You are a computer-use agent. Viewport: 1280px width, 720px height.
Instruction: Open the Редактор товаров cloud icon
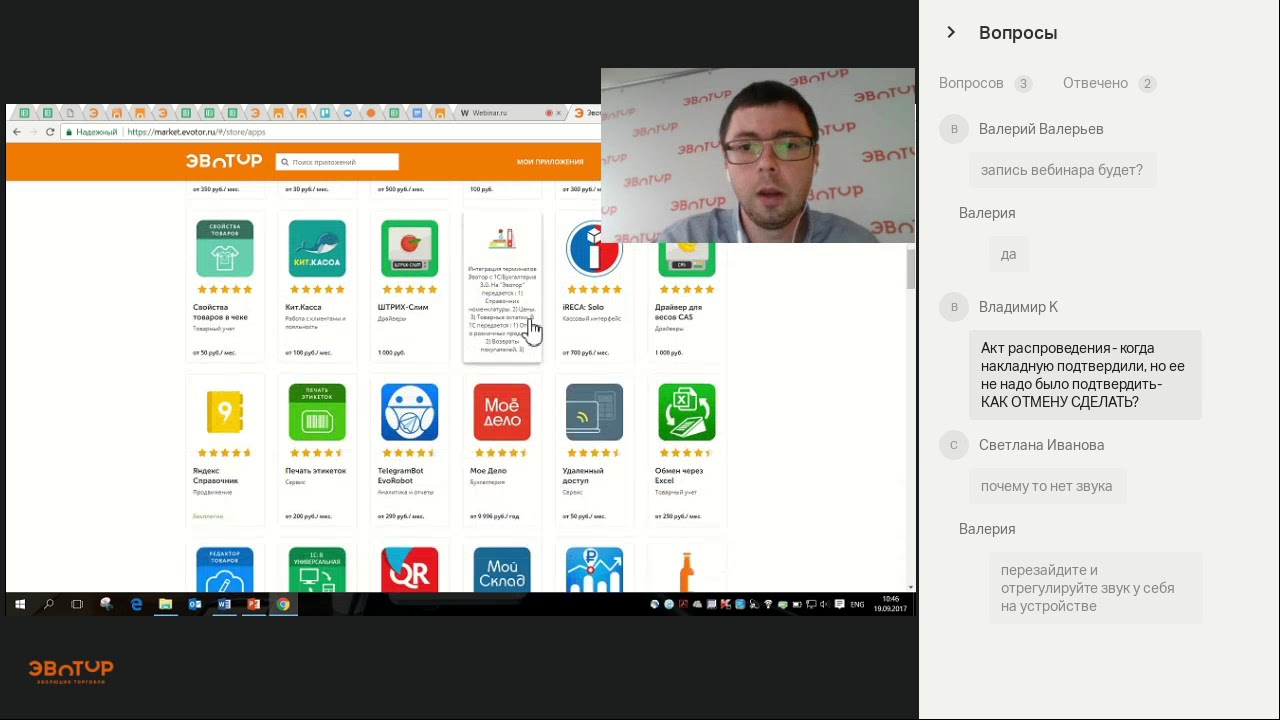tap(225, 569)
